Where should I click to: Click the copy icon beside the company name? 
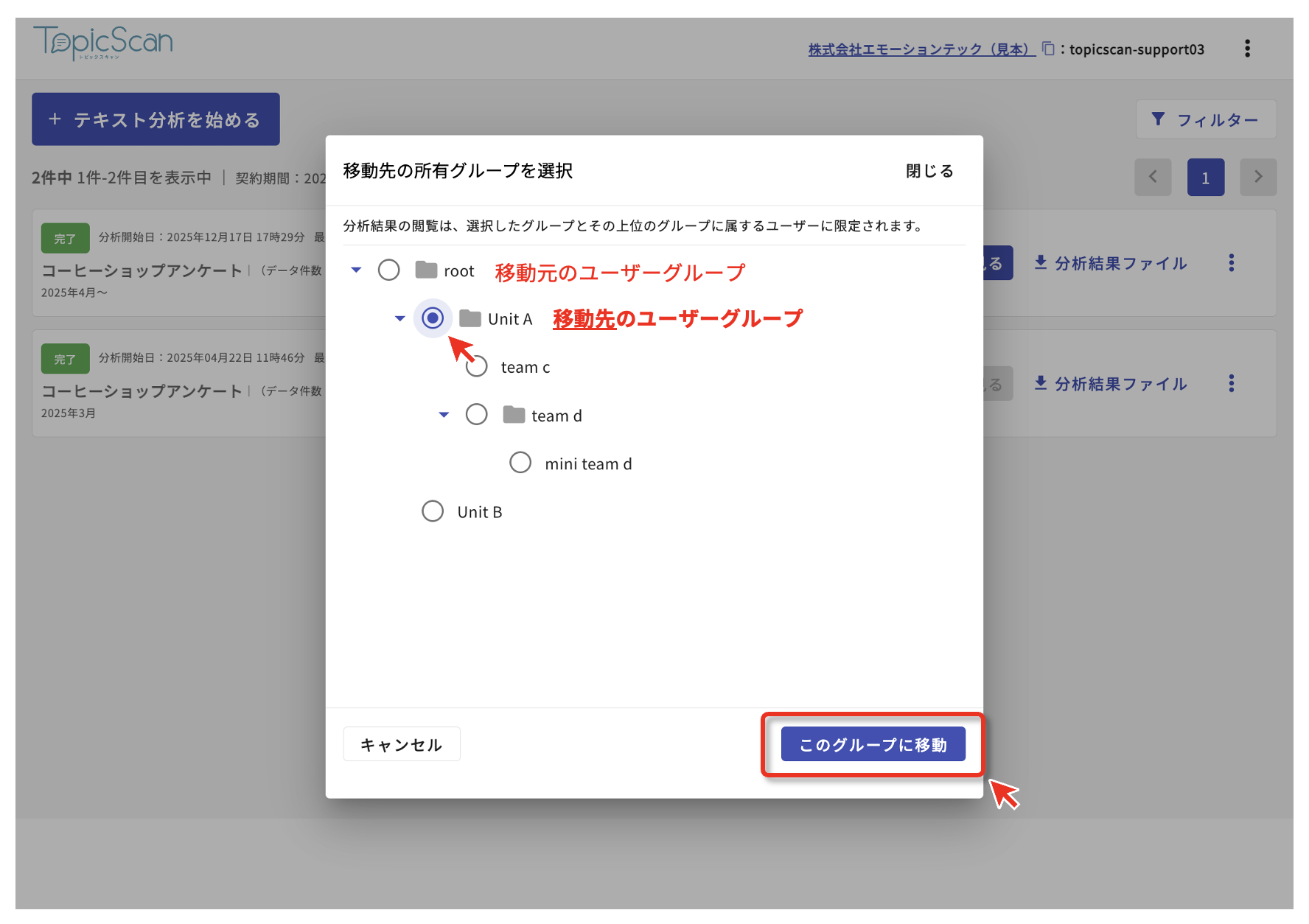click(1048, 49)
